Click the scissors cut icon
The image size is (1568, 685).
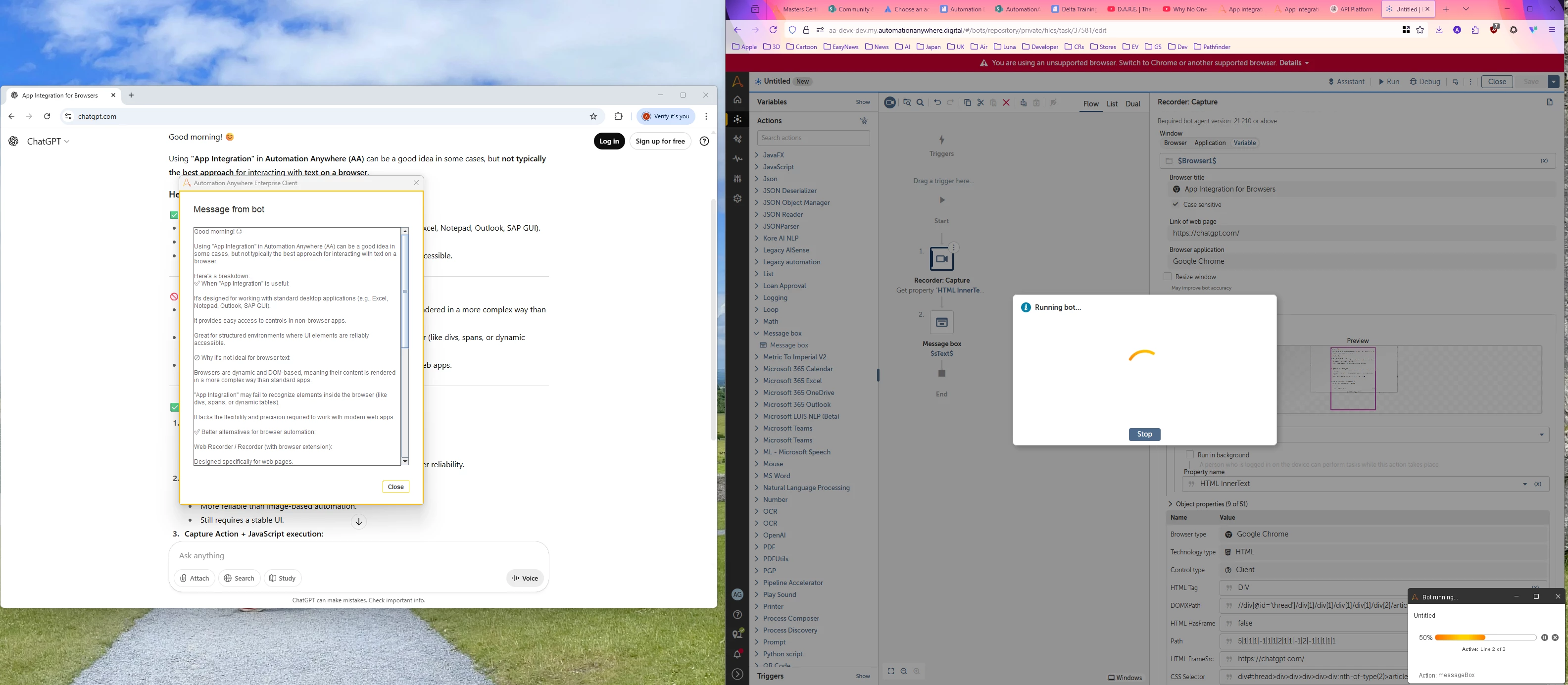pos(980,102)
